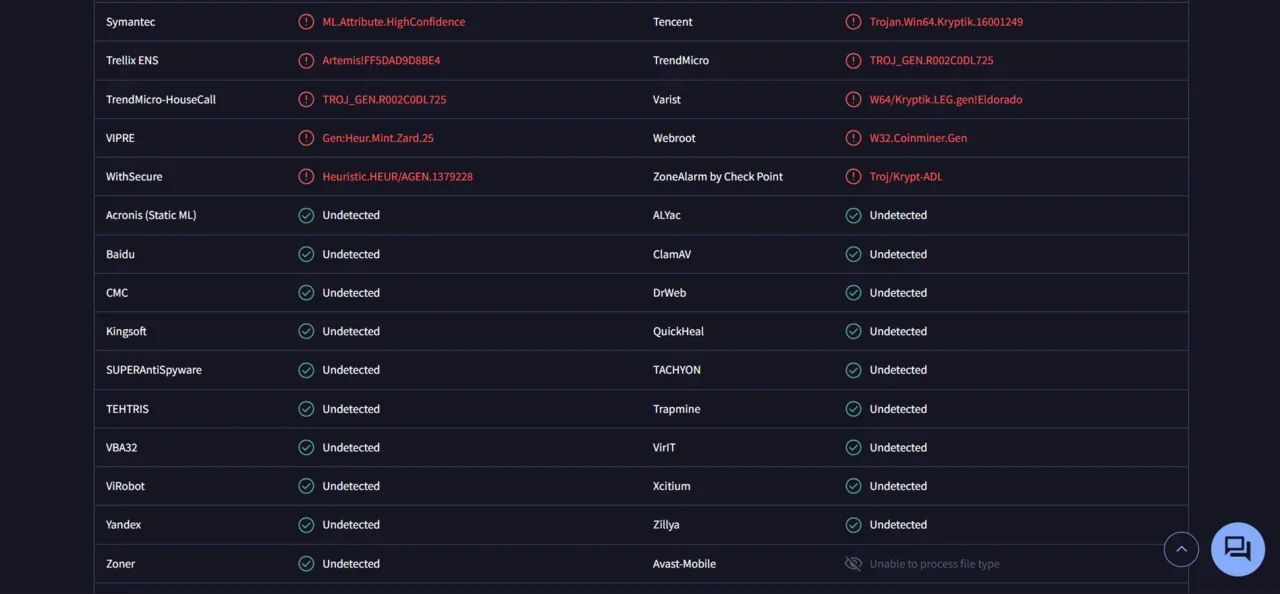This screenshot has width=1280, height=594.
Task: Click the Troj/Krypt-ADL detection text
Action: coord(905,177)
